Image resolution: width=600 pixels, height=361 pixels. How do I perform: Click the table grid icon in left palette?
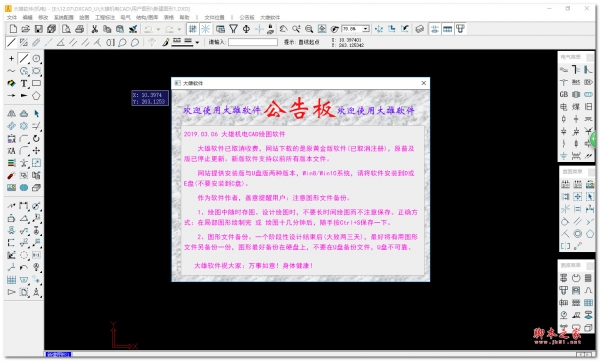click(x=11, y=280)
